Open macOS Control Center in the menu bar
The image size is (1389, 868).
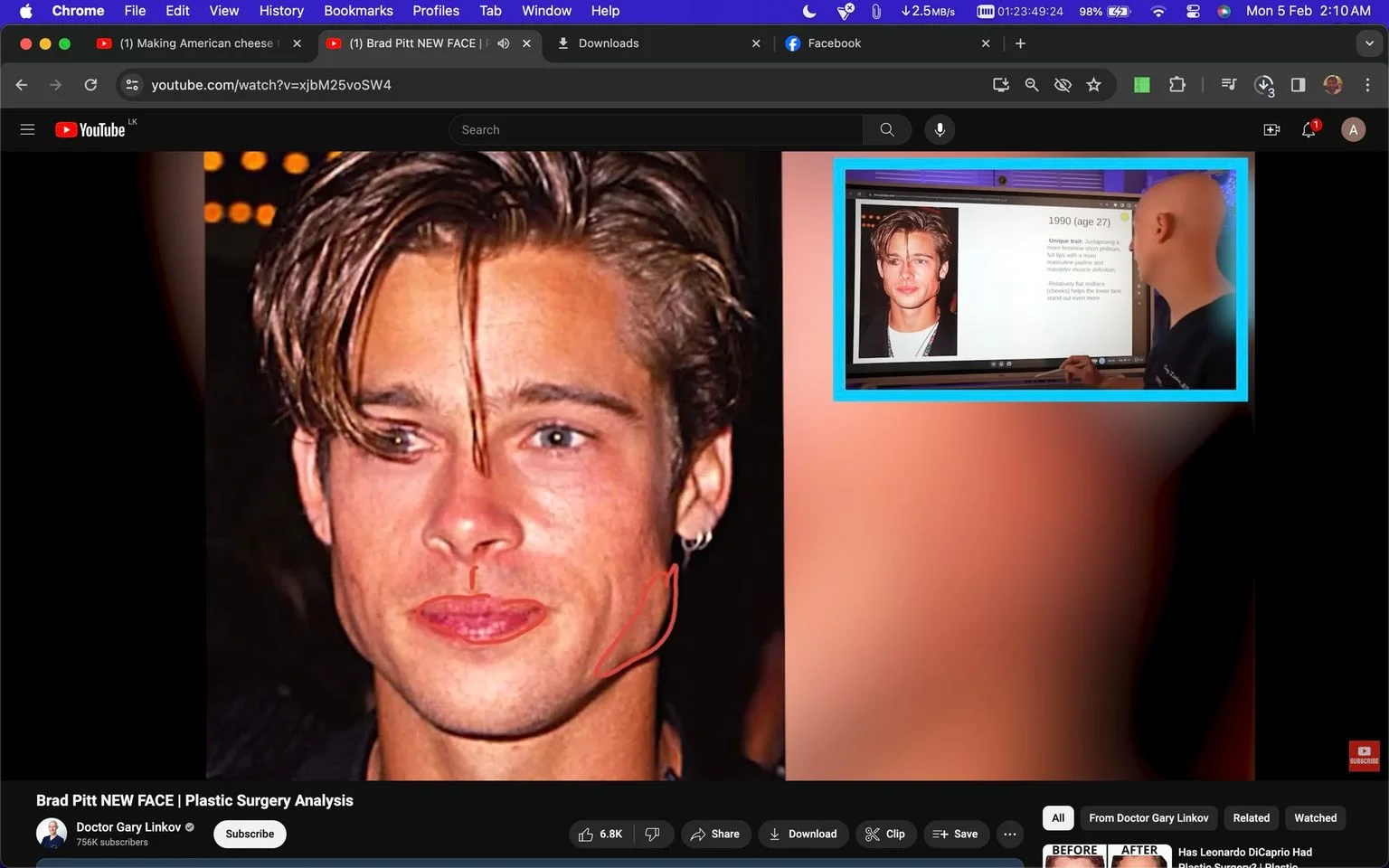(x=1193, y=11)
